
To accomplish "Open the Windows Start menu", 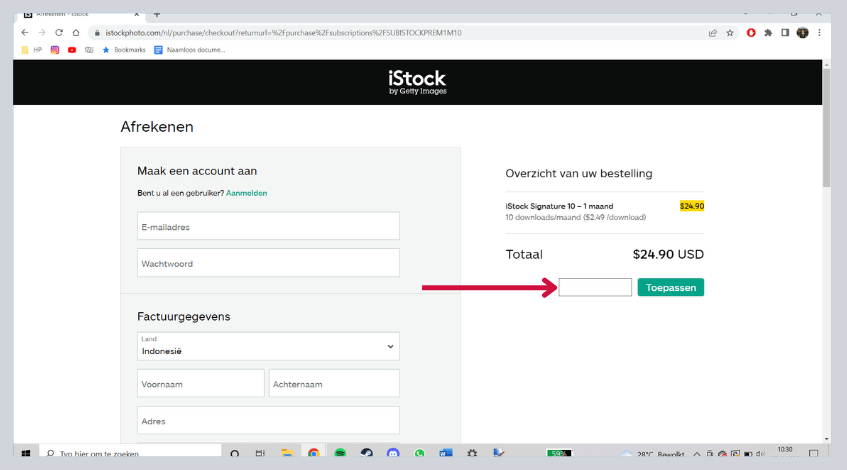I will [x=25, y=453].
